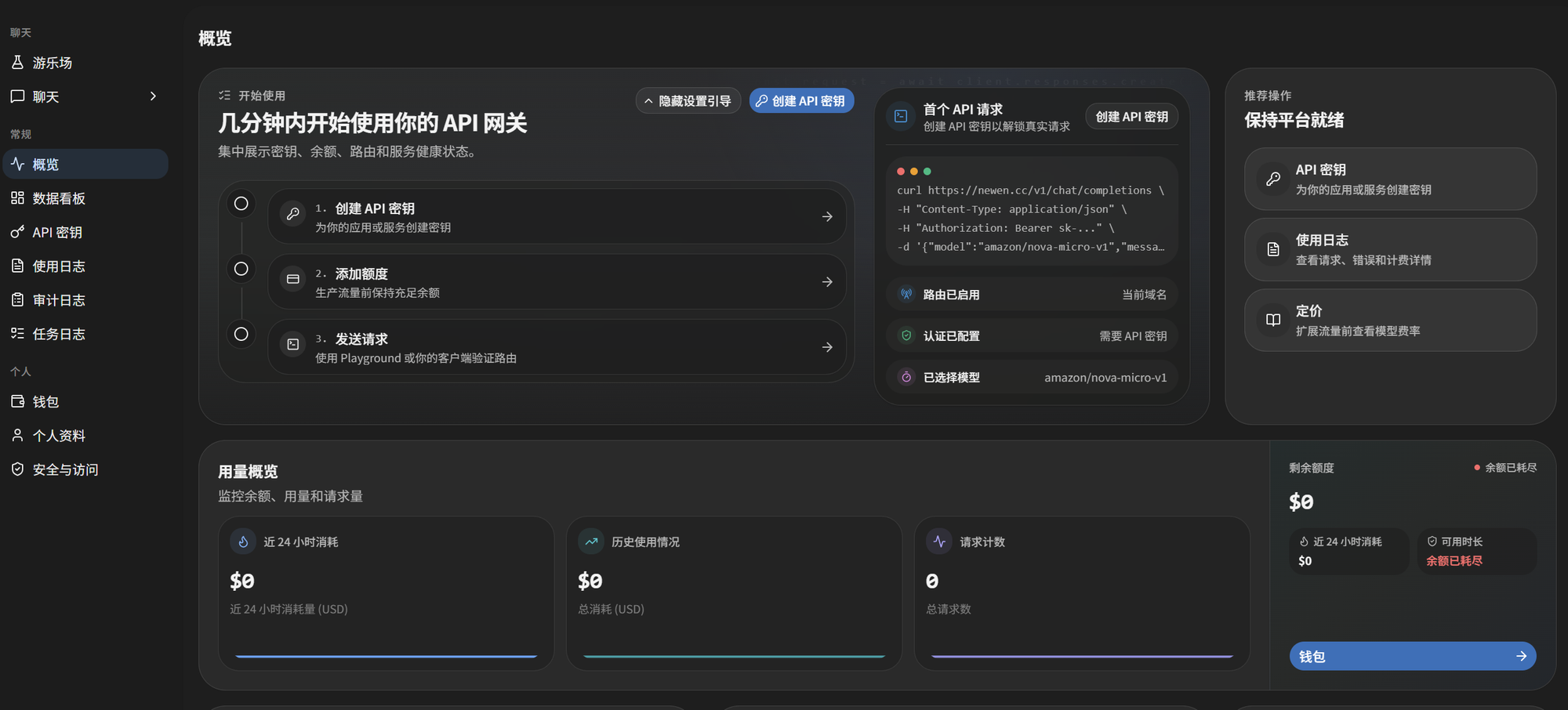Click the blue 创建 API 密钥 button
1568x710 pixels.
point(801,101)
